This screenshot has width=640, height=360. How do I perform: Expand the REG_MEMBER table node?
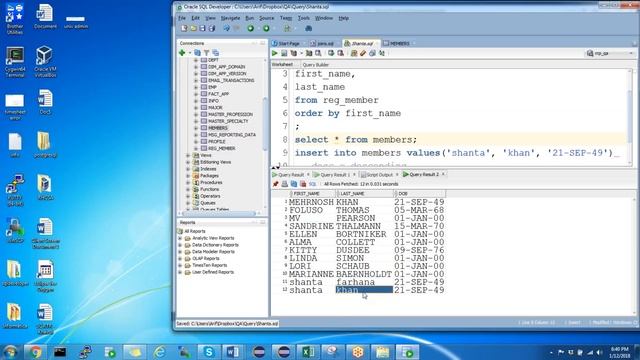(196, 149)
